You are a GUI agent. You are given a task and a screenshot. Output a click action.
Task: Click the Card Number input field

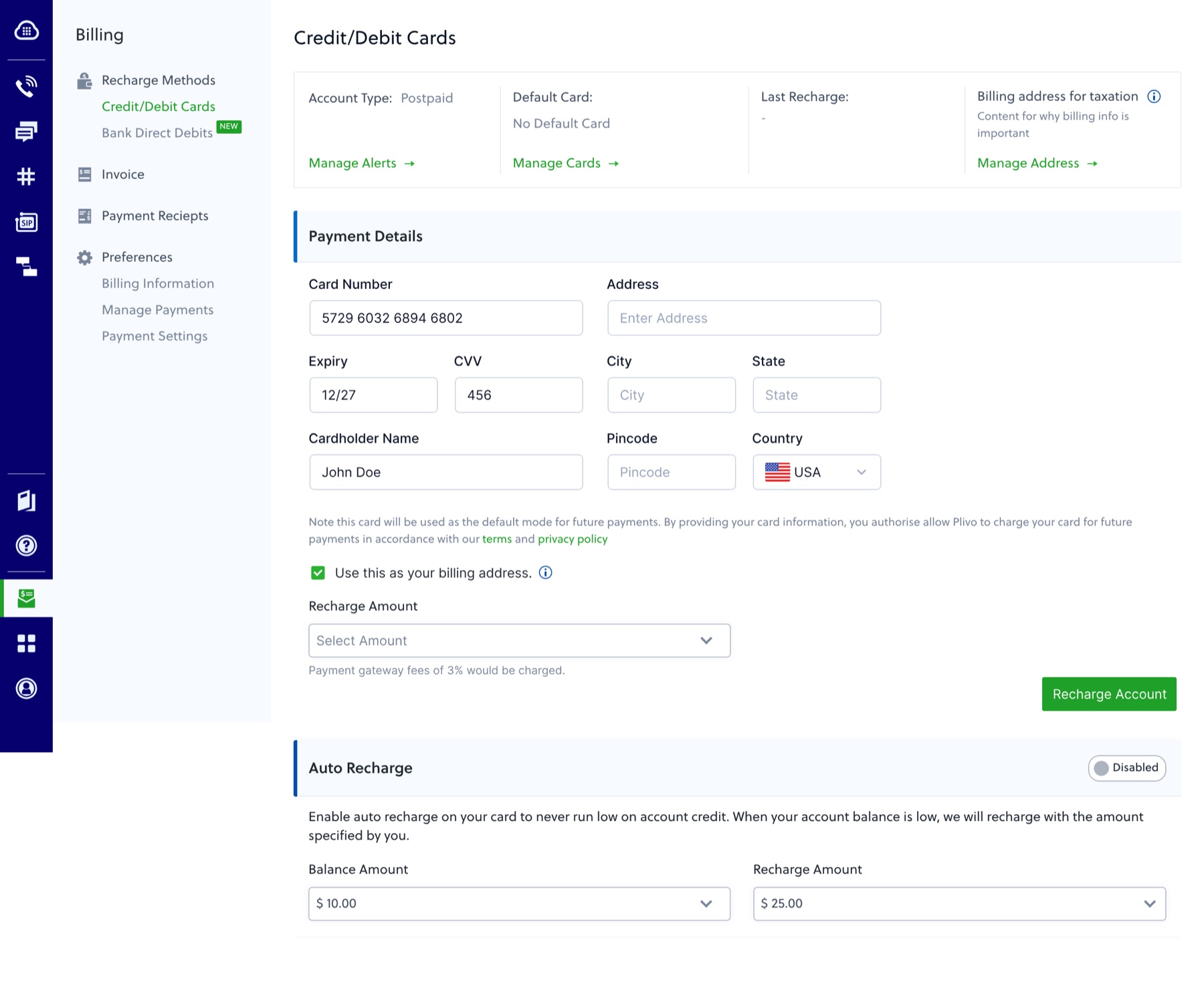click(446, 318)
